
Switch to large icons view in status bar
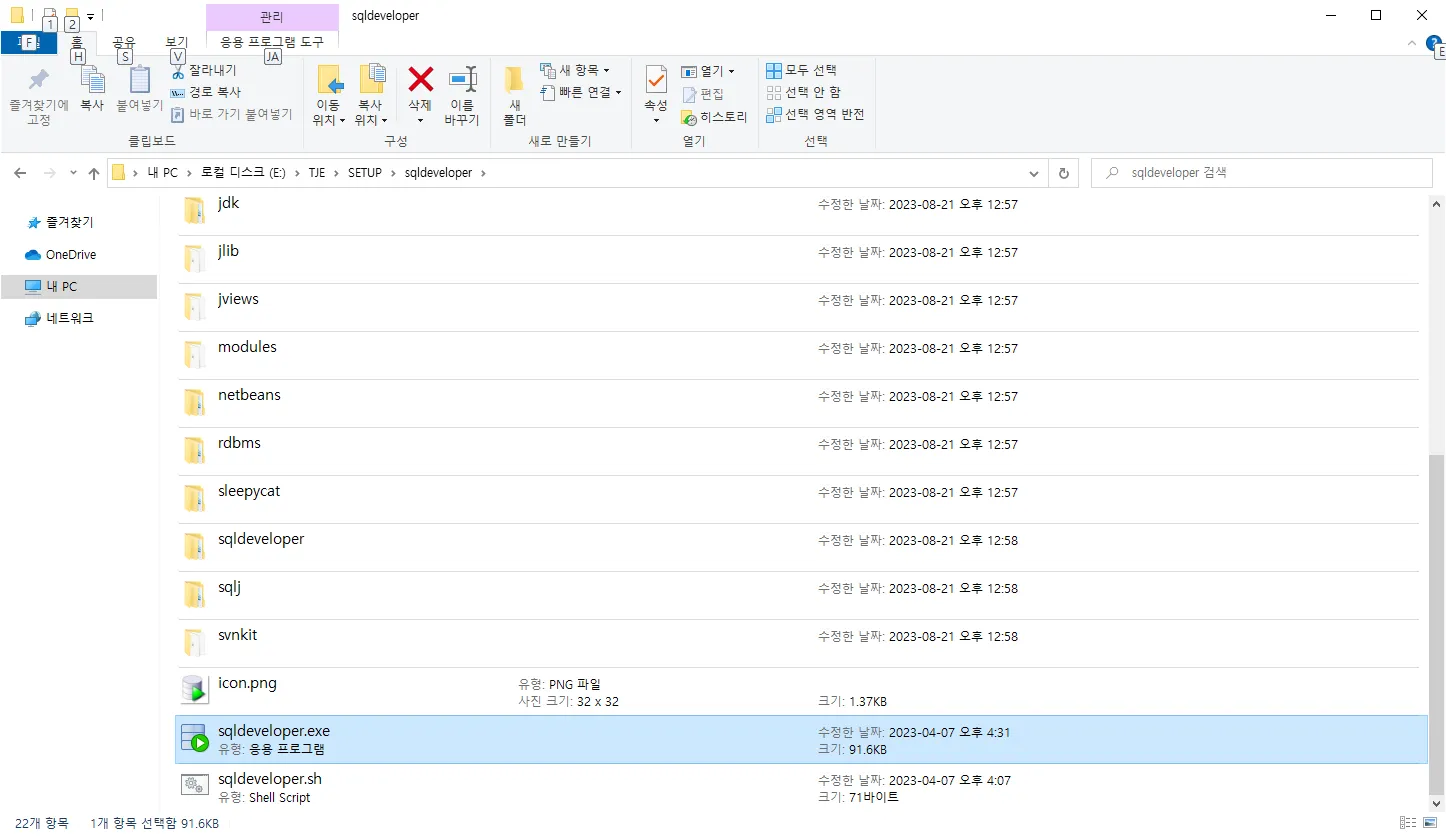[1431, 822]
